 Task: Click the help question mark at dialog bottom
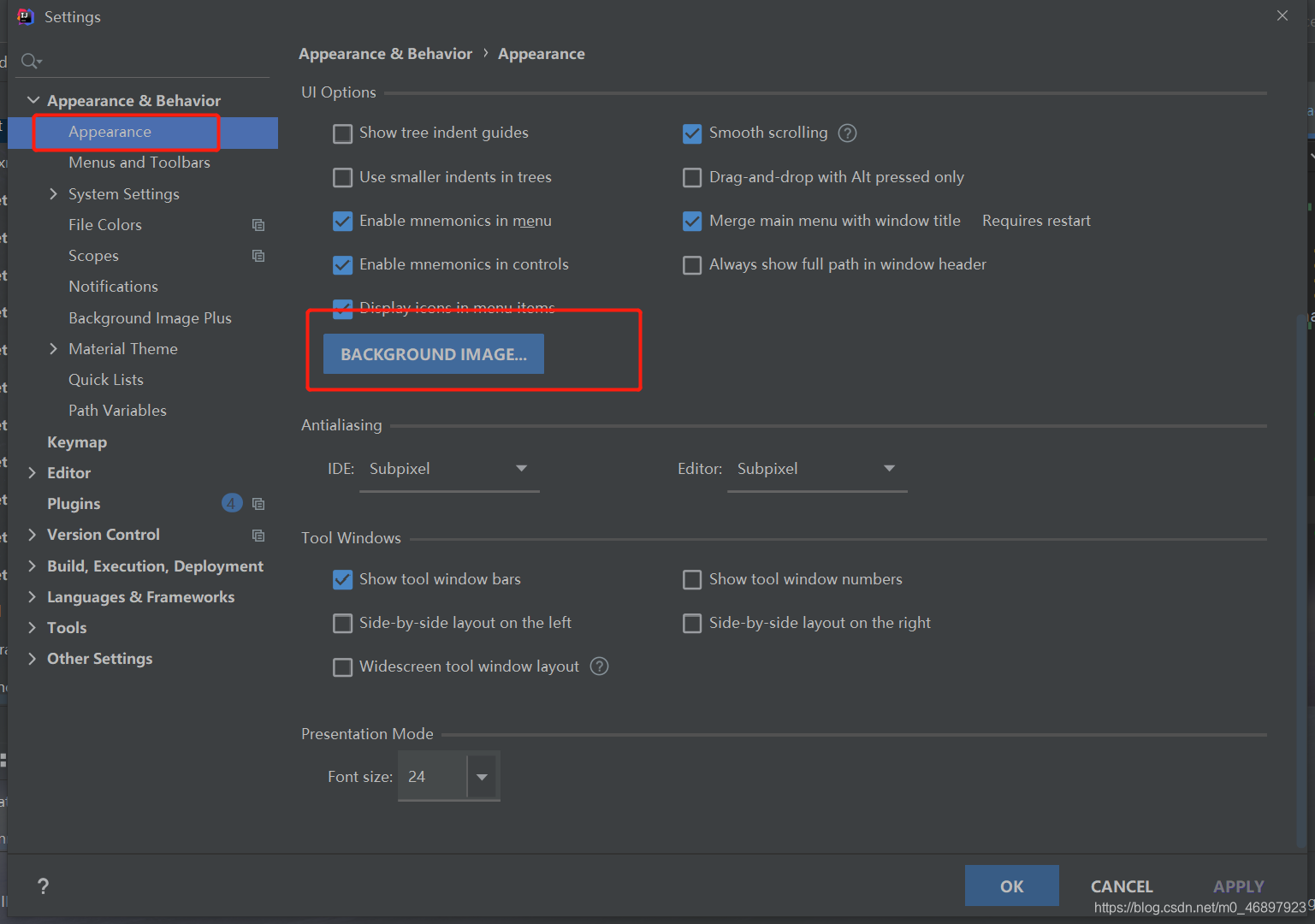point(43,886)
